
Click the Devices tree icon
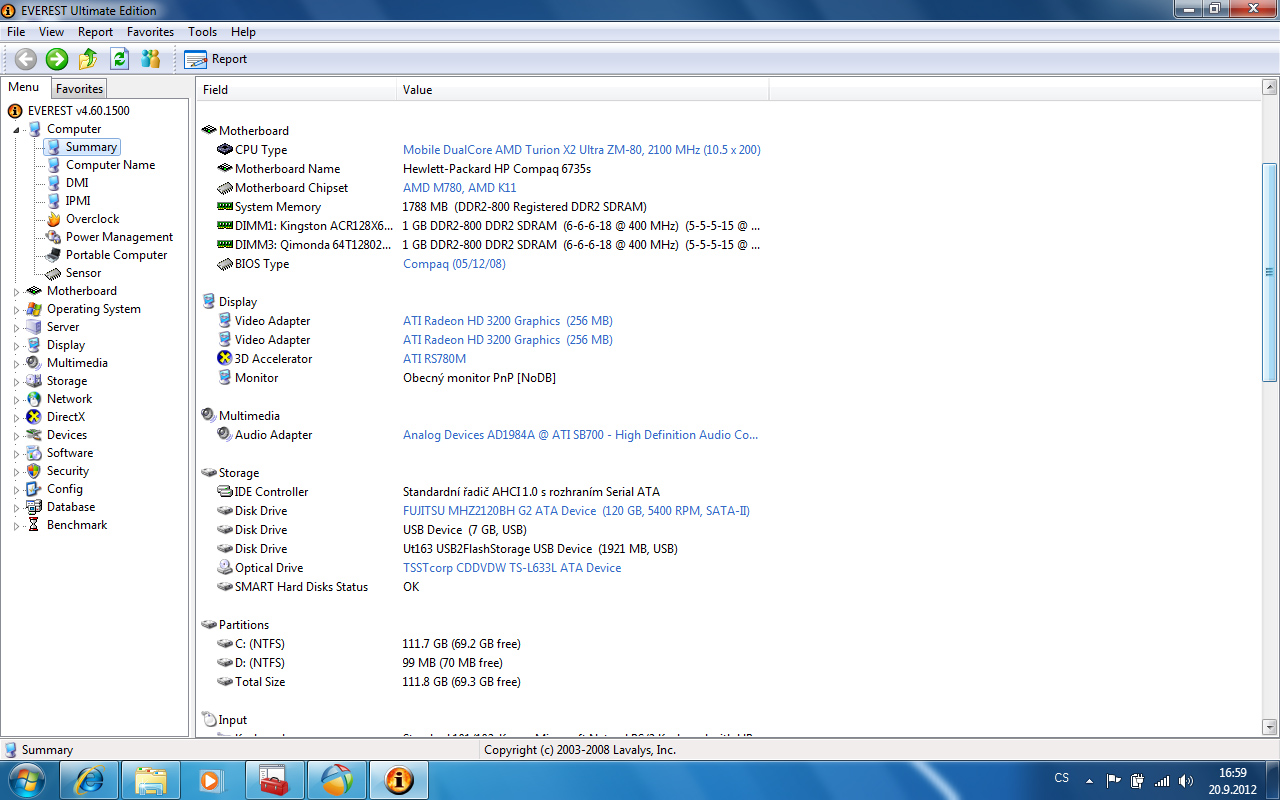tap(34, 435)
